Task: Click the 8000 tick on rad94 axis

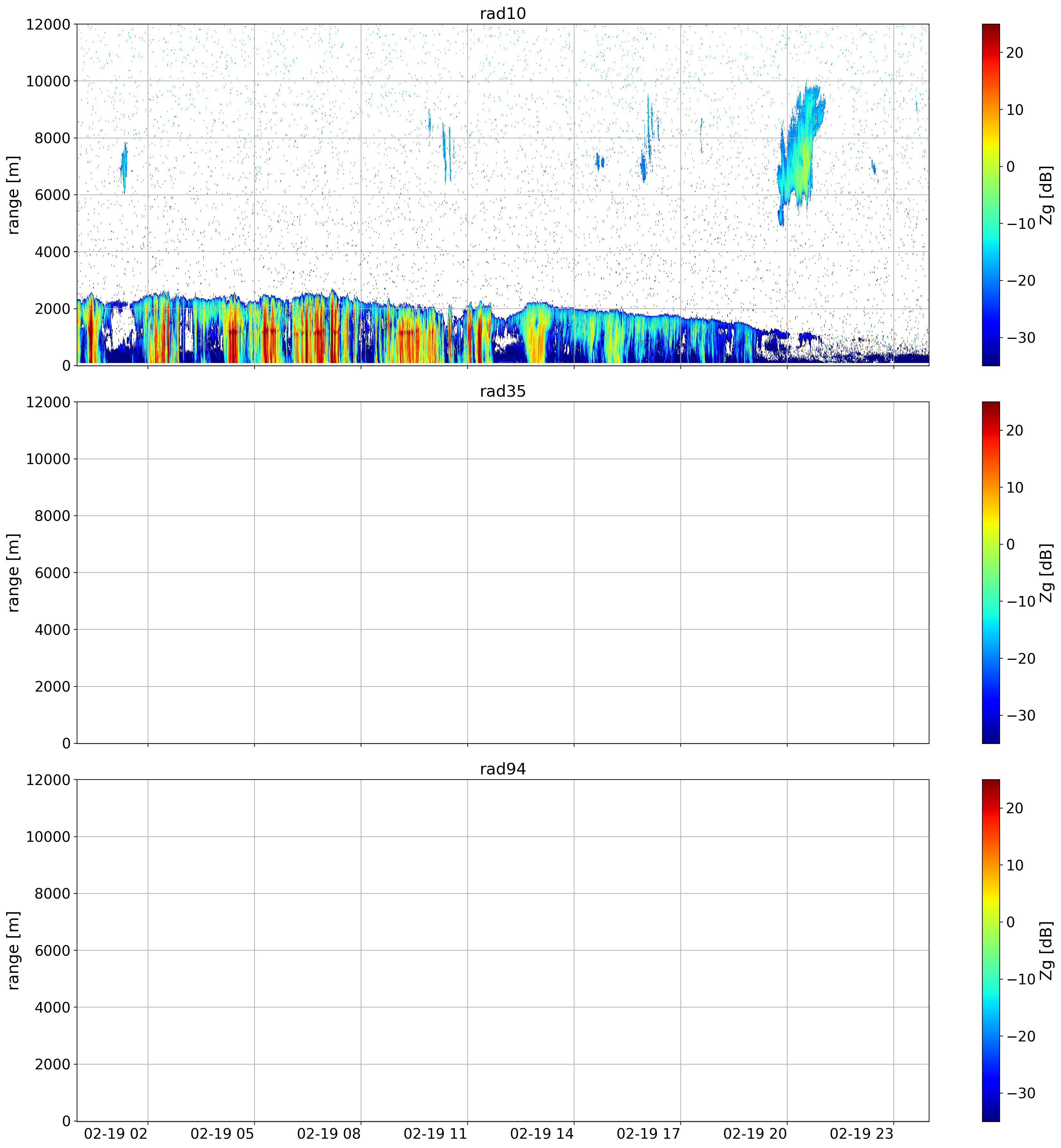Action: 52,894
